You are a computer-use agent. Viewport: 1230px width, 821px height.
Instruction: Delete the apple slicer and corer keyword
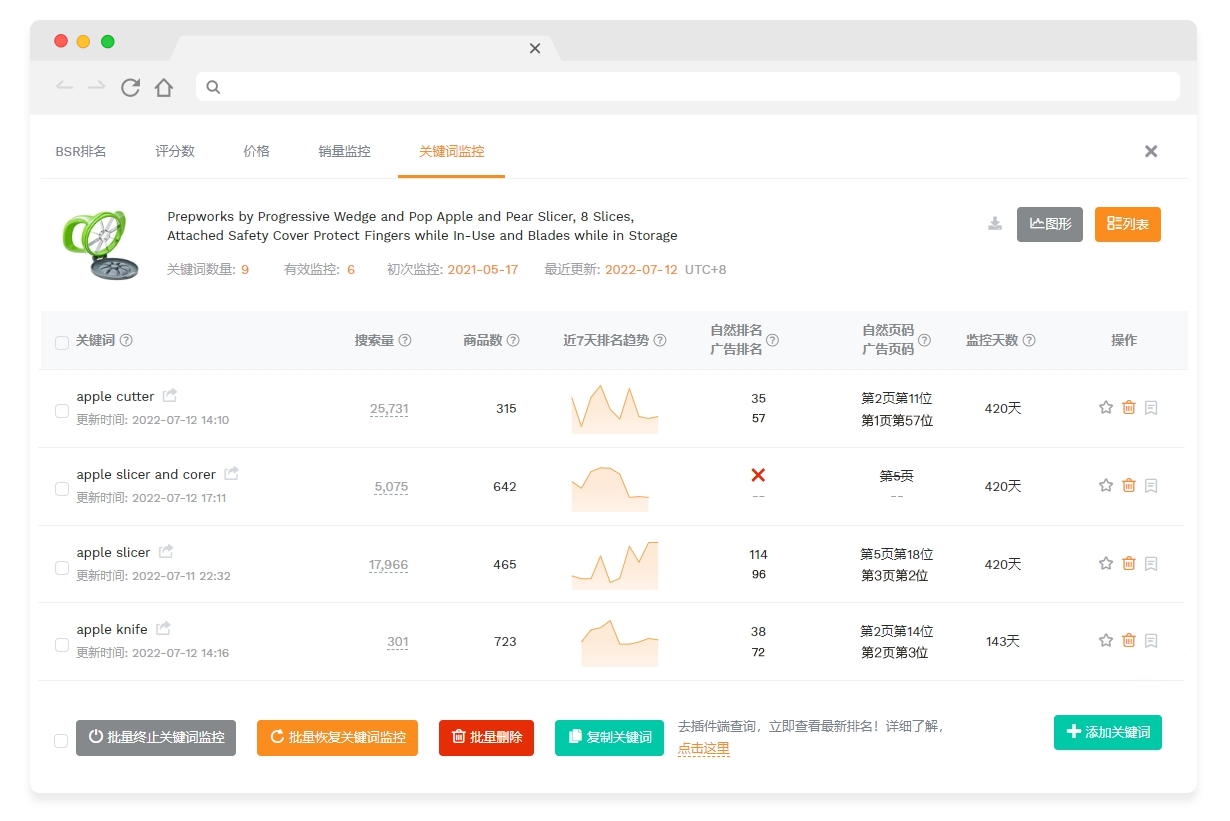(1128, 486)
